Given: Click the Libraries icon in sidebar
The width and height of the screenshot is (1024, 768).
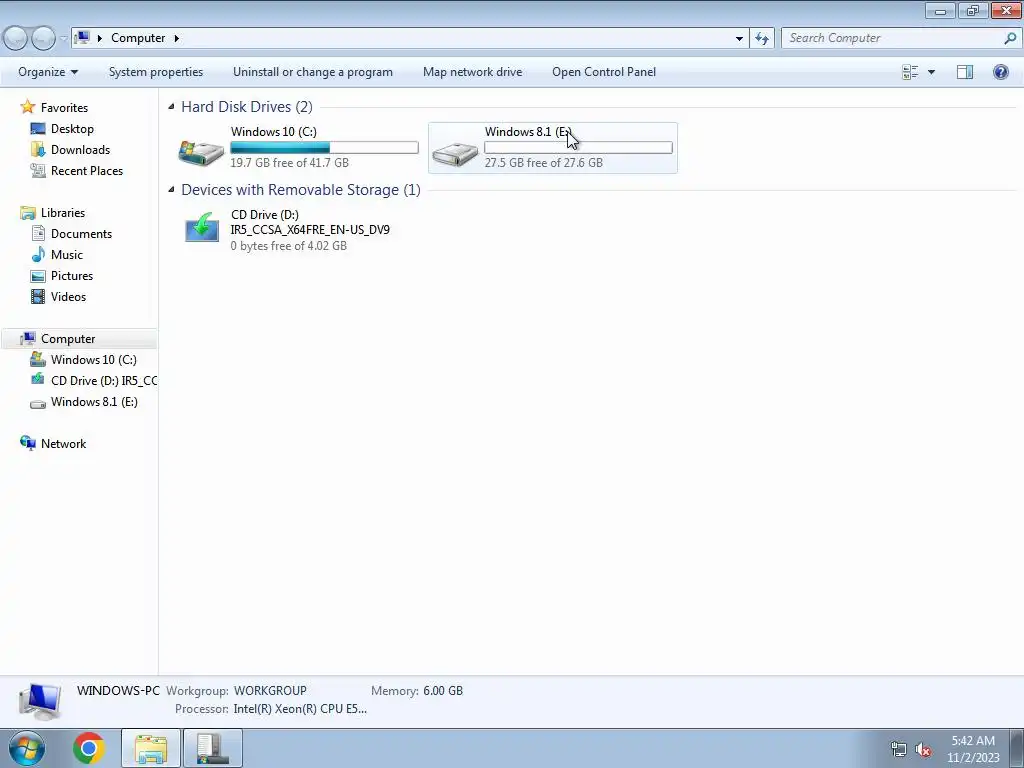Looking at the screenshot, I should click(27, 213).
